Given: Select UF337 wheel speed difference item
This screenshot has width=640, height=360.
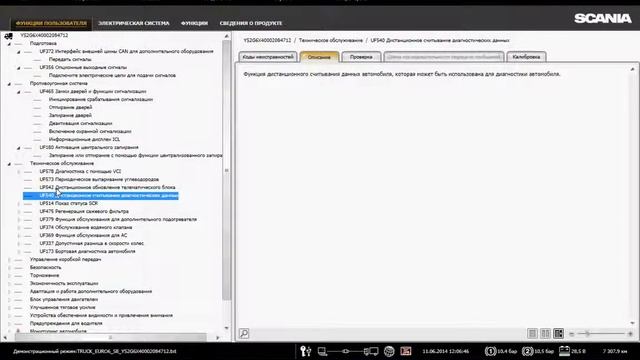Looking at the screenshot, I should 92,243.
